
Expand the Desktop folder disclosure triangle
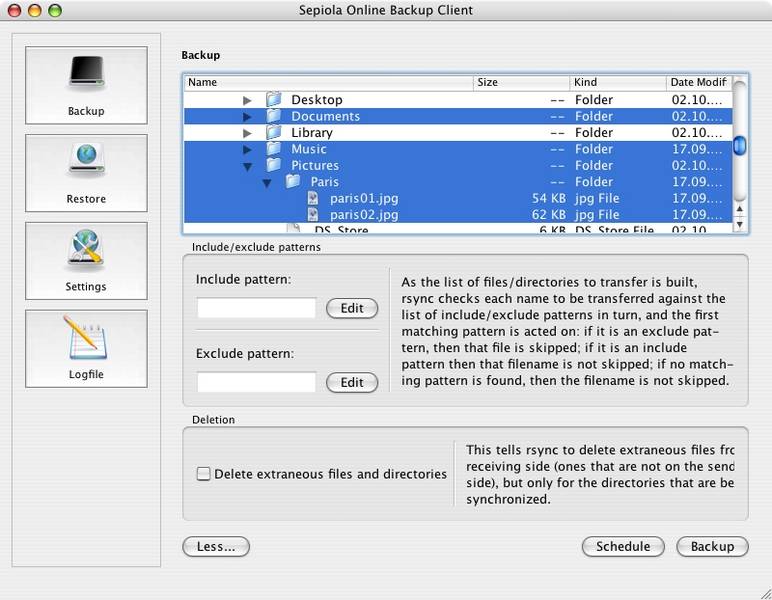247,100
